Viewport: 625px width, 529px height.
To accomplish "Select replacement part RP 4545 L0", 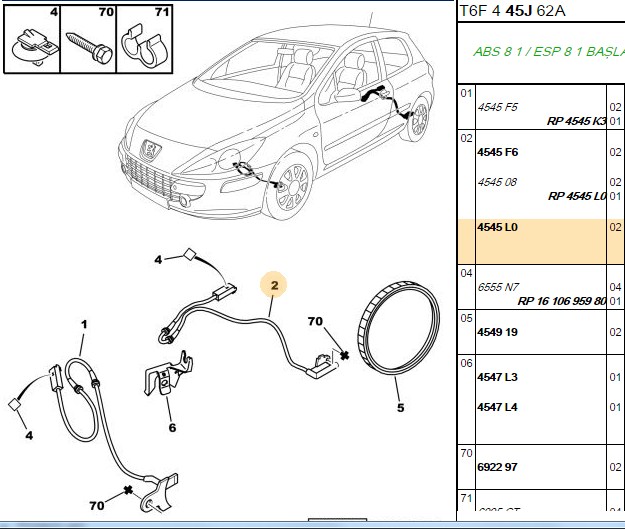I will tap(577, 196).
